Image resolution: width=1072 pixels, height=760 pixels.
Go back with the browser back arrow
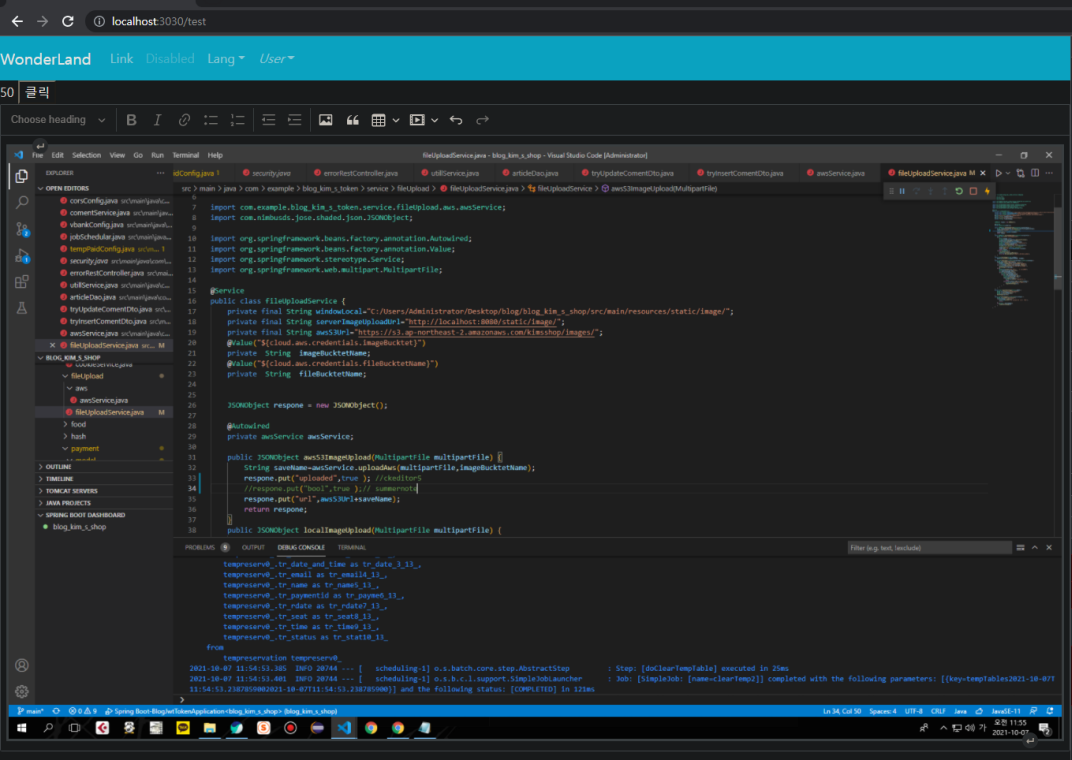coord(17,21)
